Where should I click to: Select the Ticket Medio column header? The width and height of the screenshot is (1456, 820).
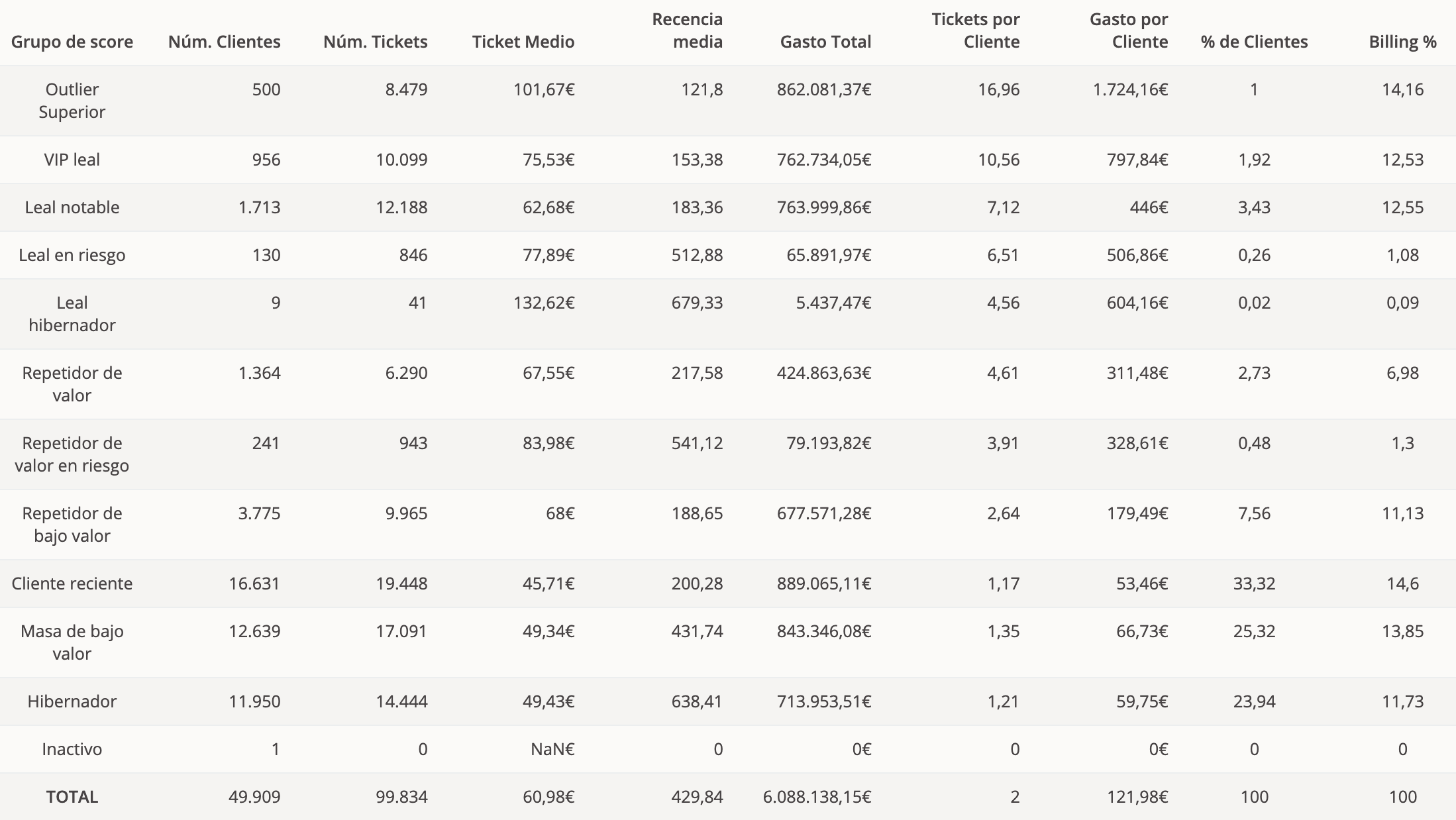pos(523,42)
